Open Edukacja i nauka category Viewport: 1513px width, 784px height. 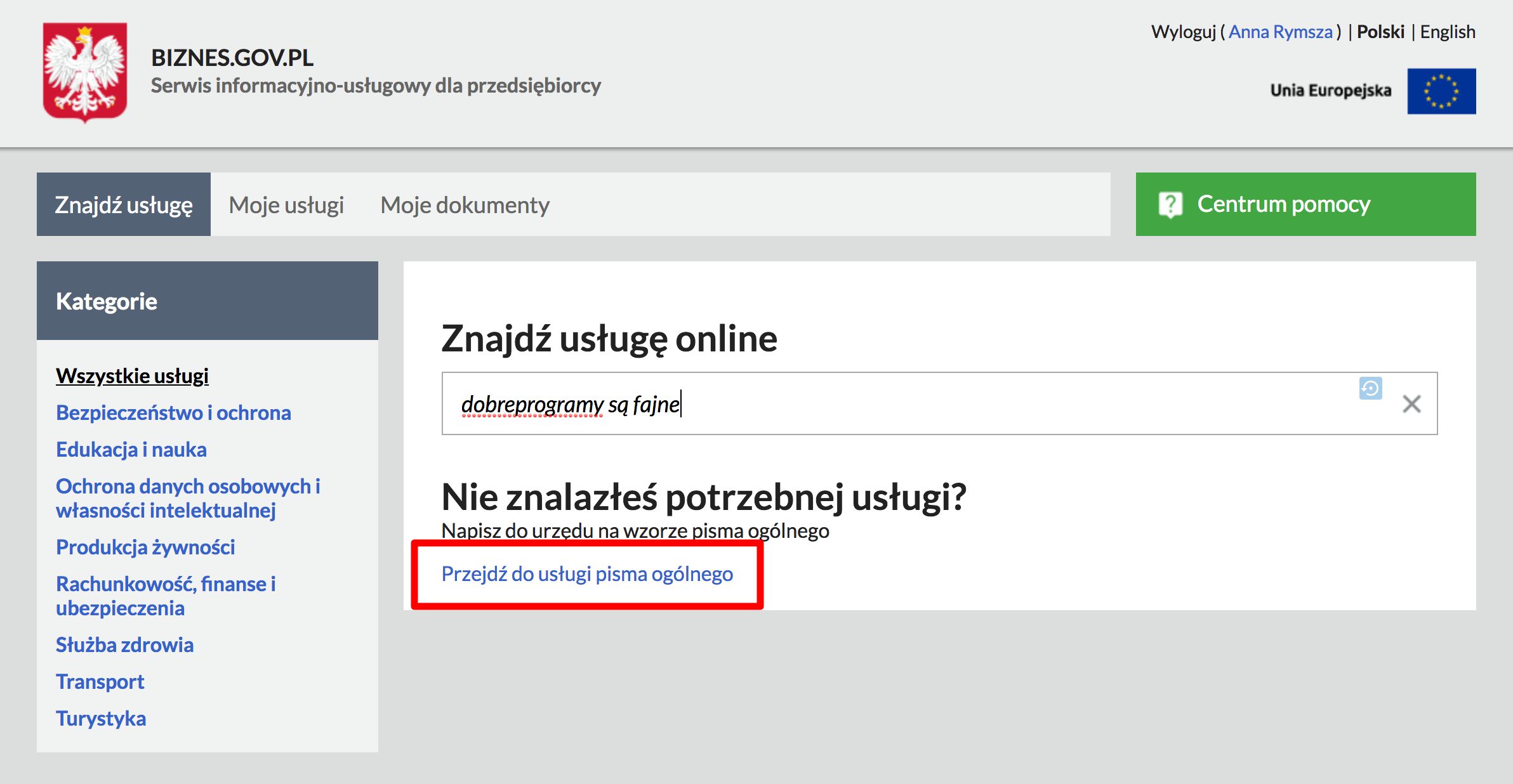(x=131, y=449)
